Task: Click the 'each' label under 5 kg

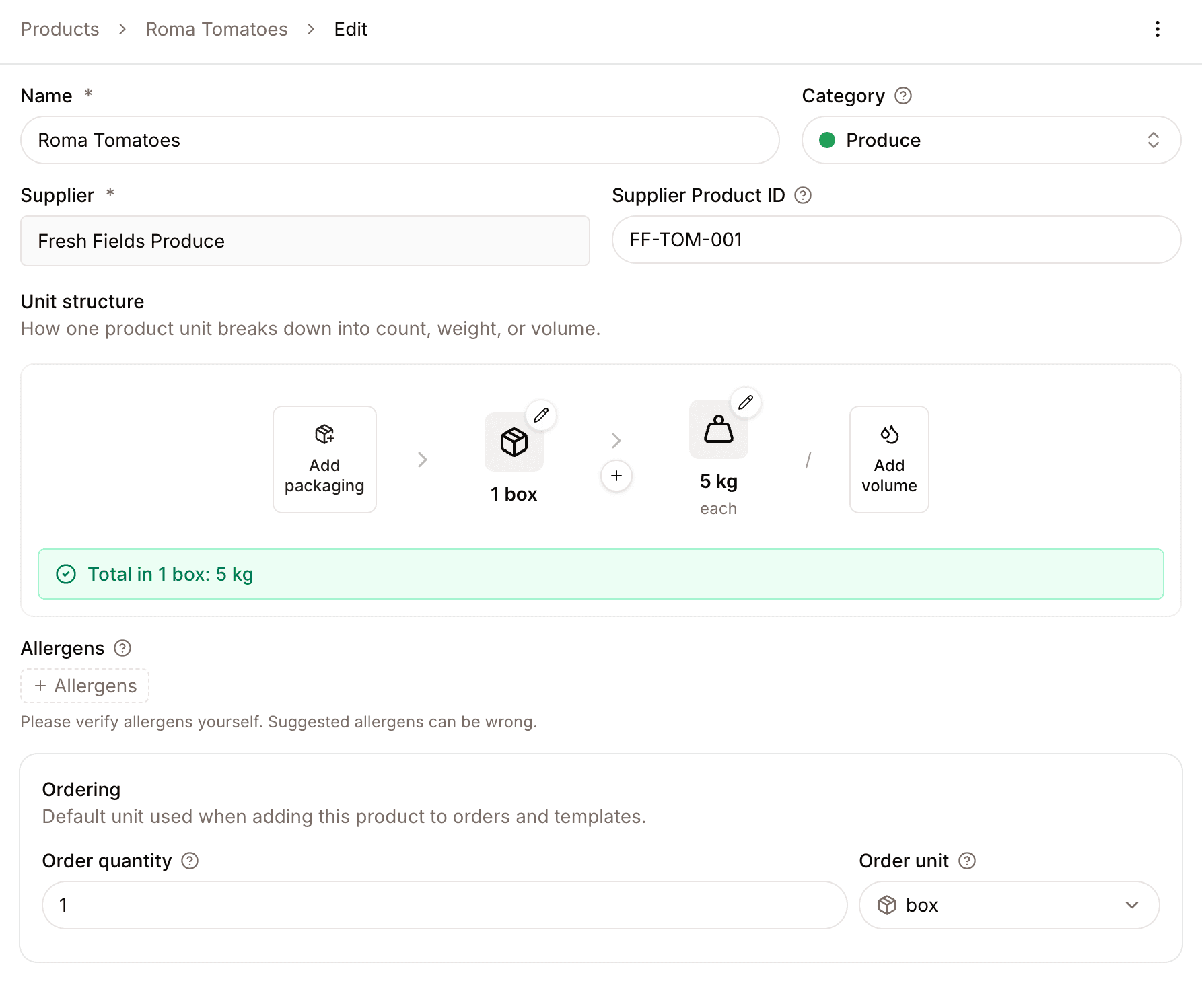Action: click(719, 509)
